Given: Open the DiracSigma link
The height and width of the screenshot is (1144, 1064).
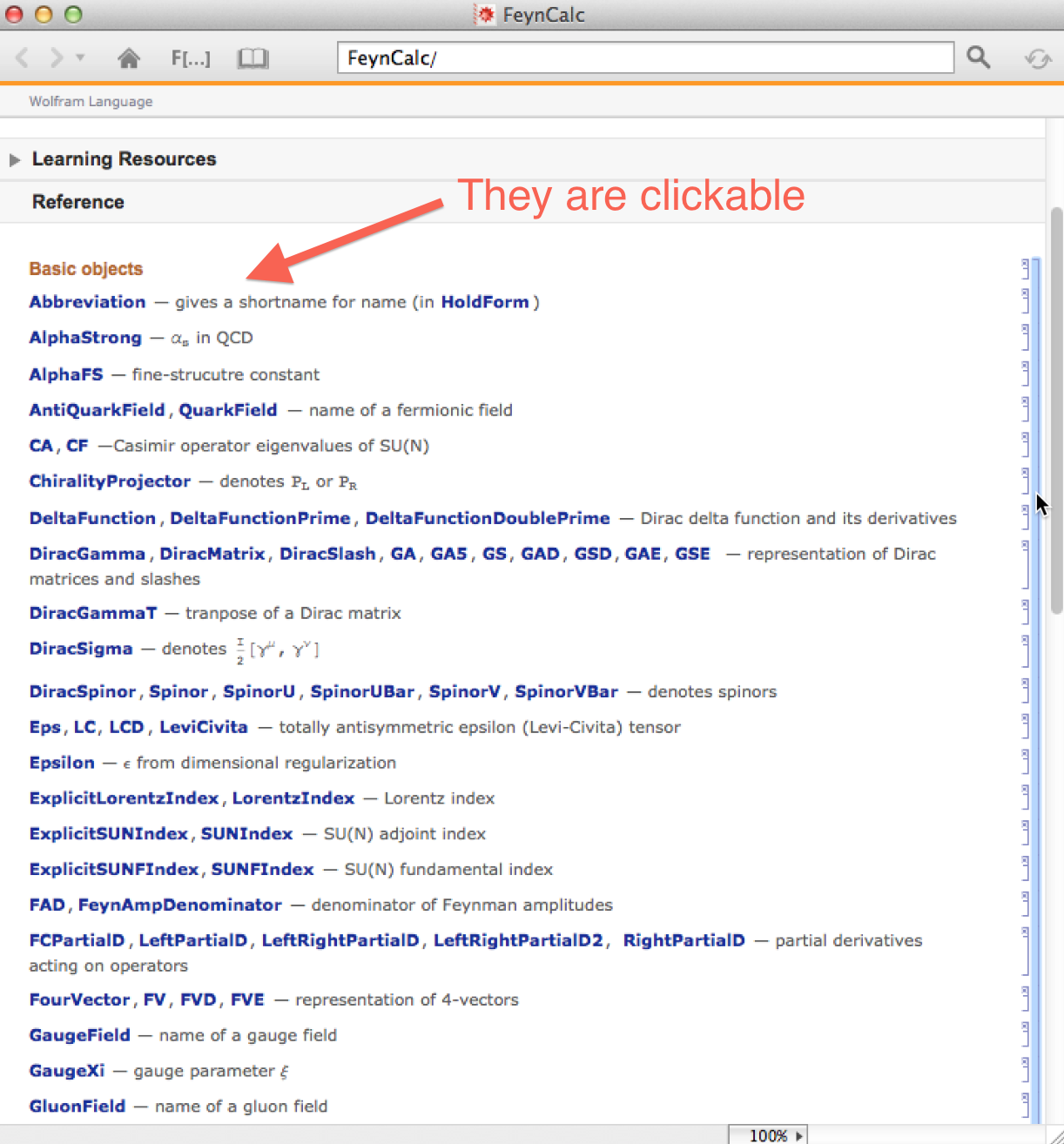Looking at the screenshot, I should [x=81, y=649].
